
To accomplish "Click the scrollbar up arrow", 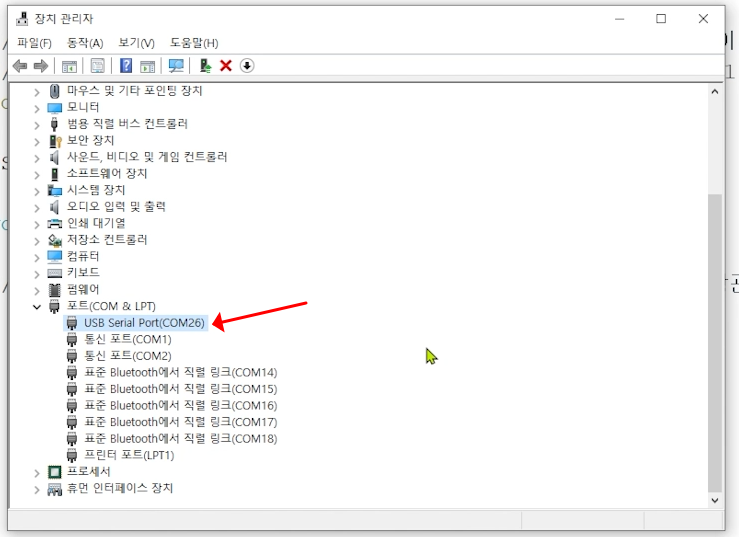I will pyautogui.click(x=715, y=91).
